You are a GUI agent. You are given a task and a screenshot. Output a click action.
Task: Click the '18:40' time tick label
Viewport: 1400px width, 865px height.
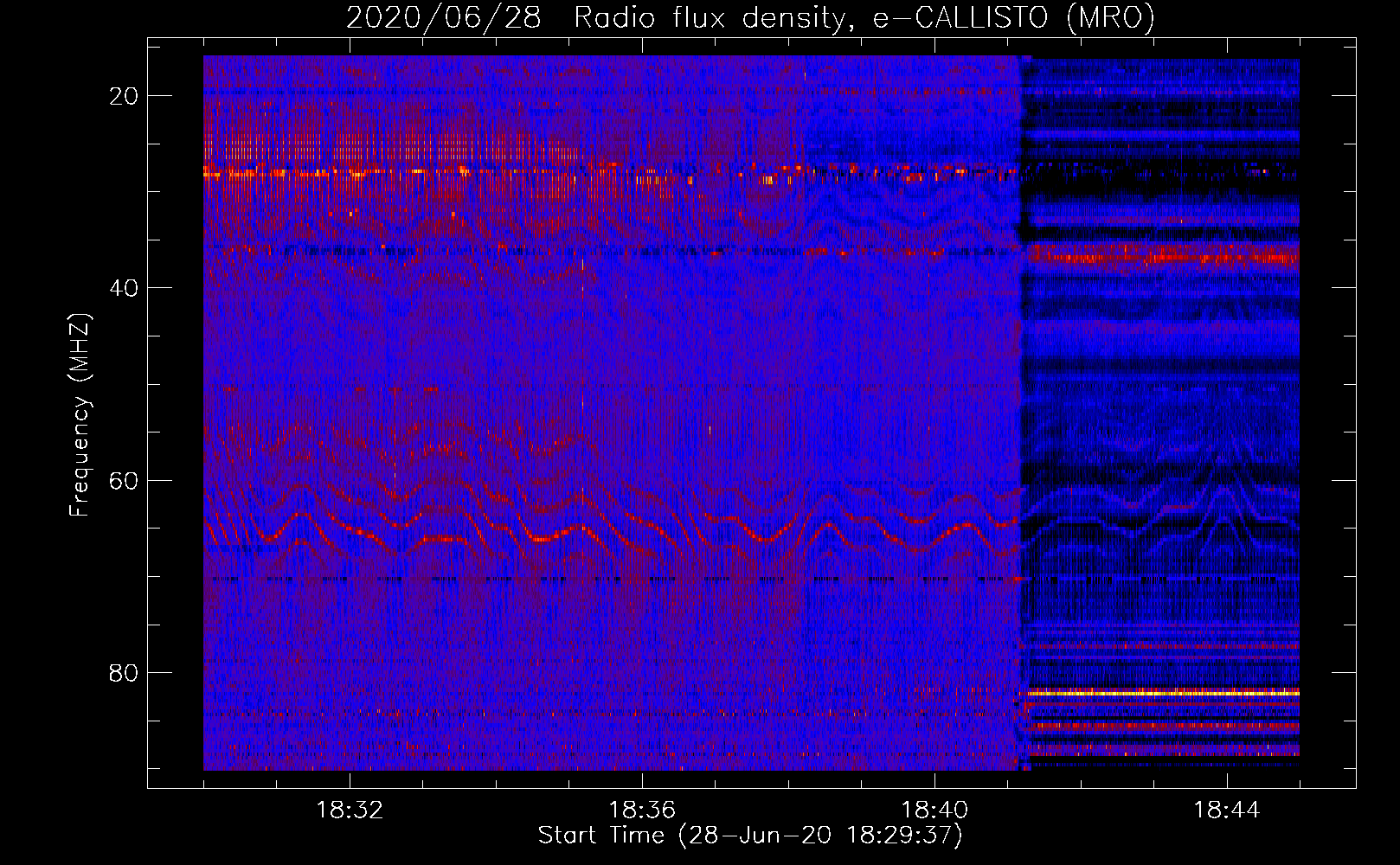click(x=934, y=811)
